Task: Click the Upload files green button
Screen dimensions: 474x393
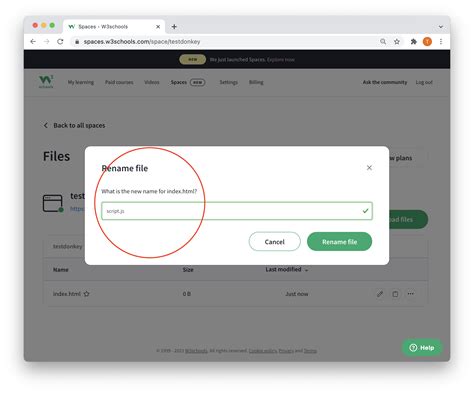Action: tap(408, 219)
